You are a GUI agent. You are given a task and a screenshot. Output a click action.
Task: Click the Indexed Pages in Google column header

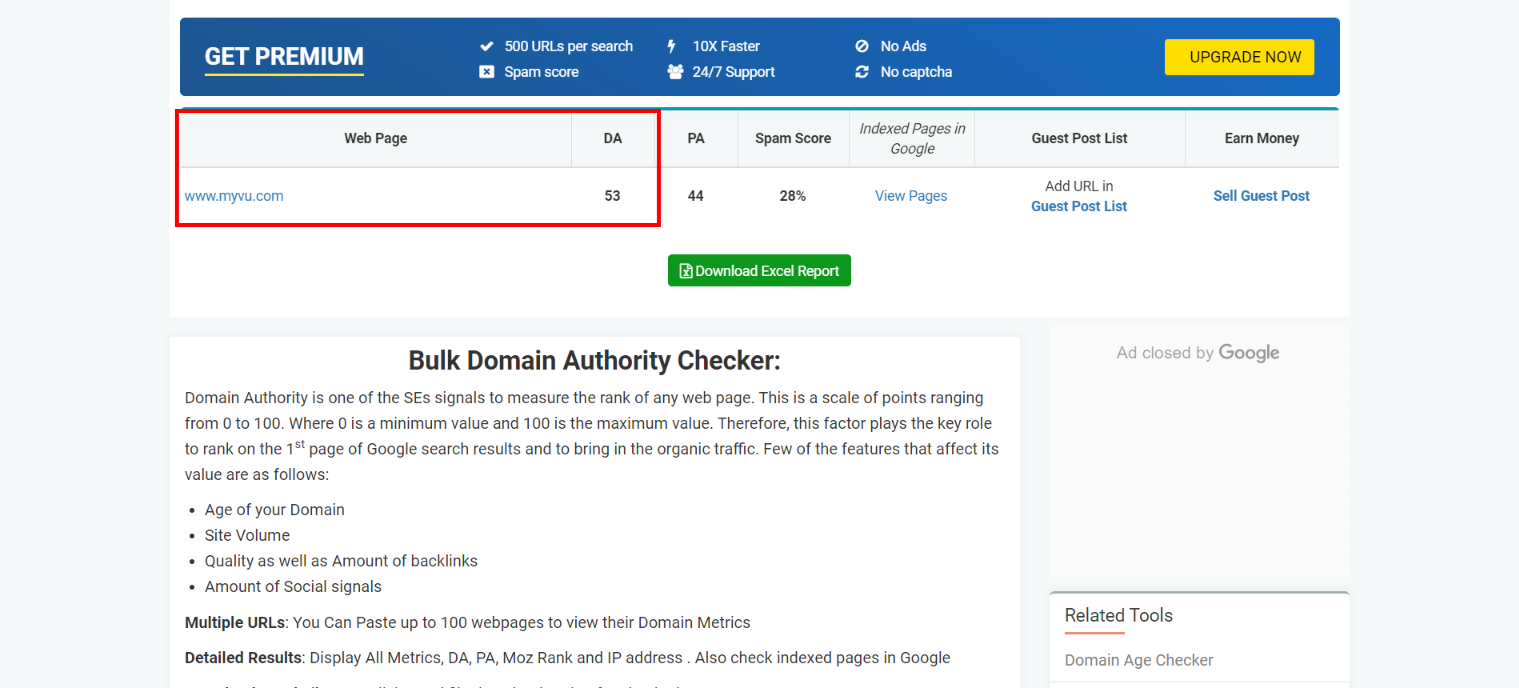click(912, 138)
